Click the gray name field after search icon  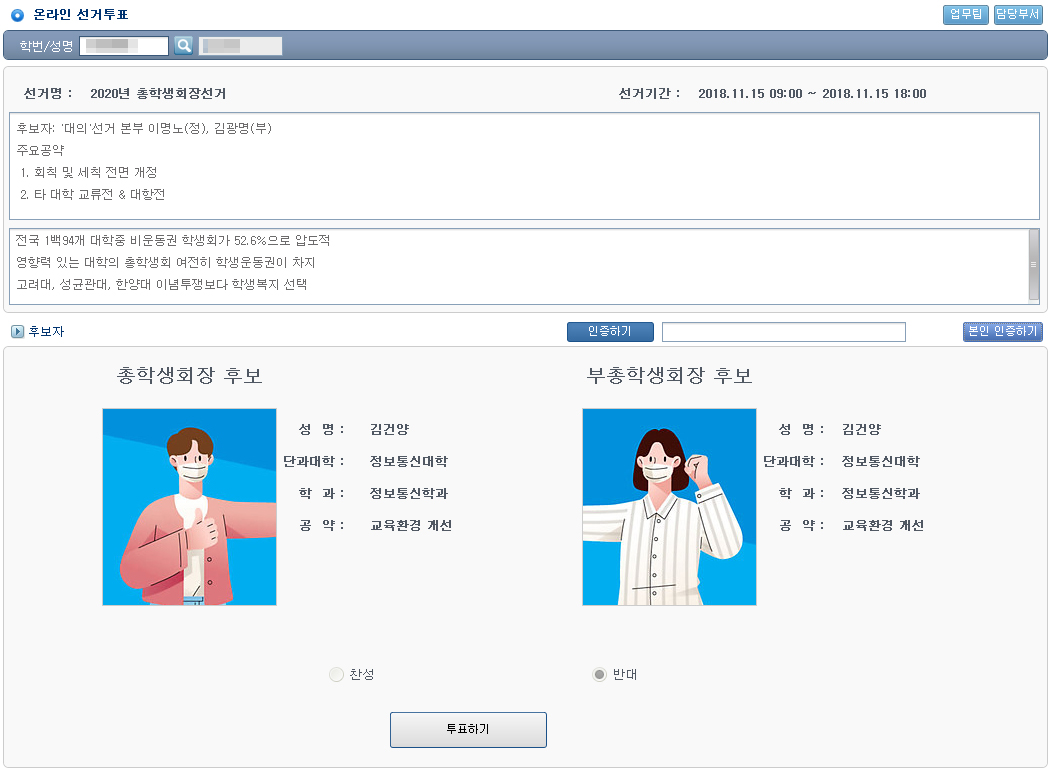240,45
